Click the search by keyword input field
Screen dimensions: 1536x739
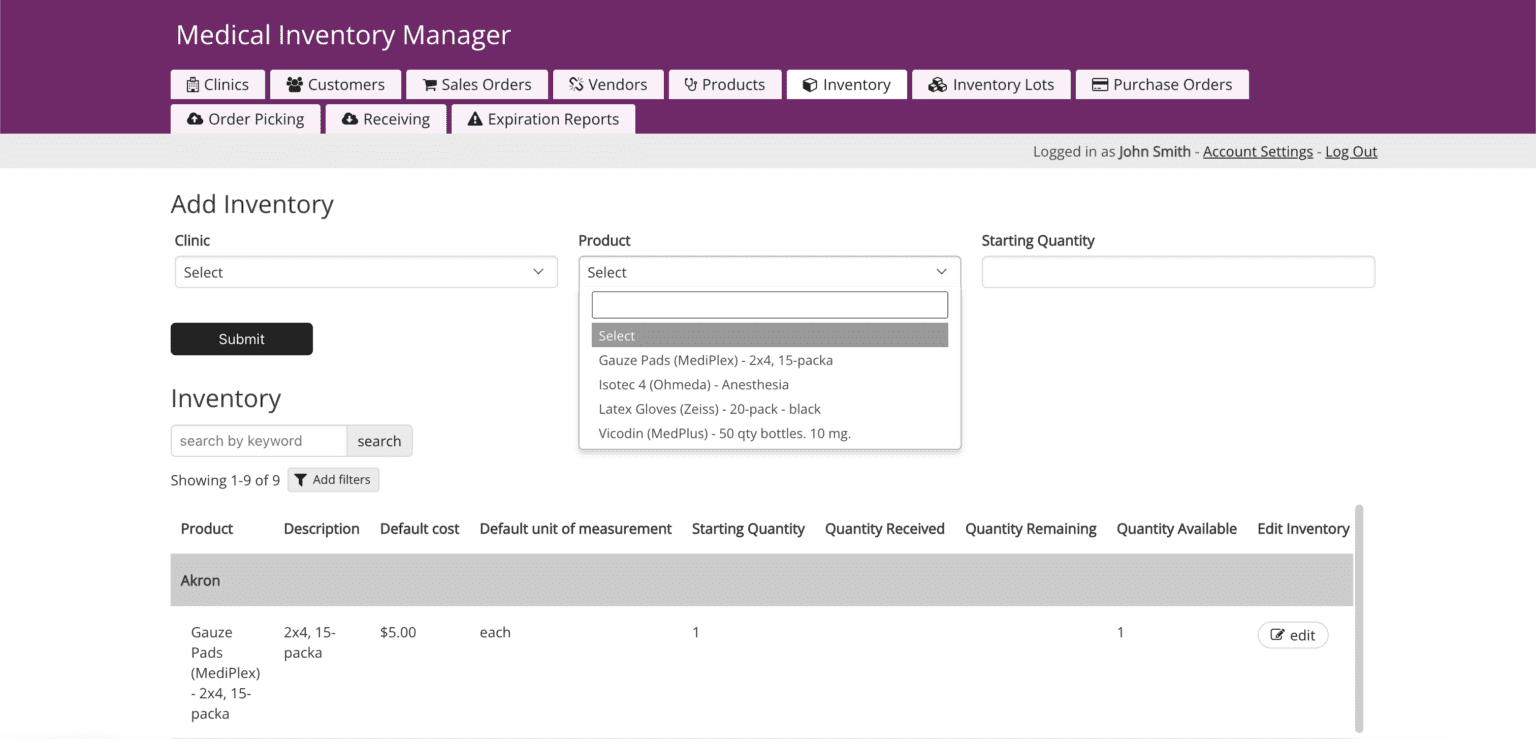pyautogui.click(x=258, y=440)
